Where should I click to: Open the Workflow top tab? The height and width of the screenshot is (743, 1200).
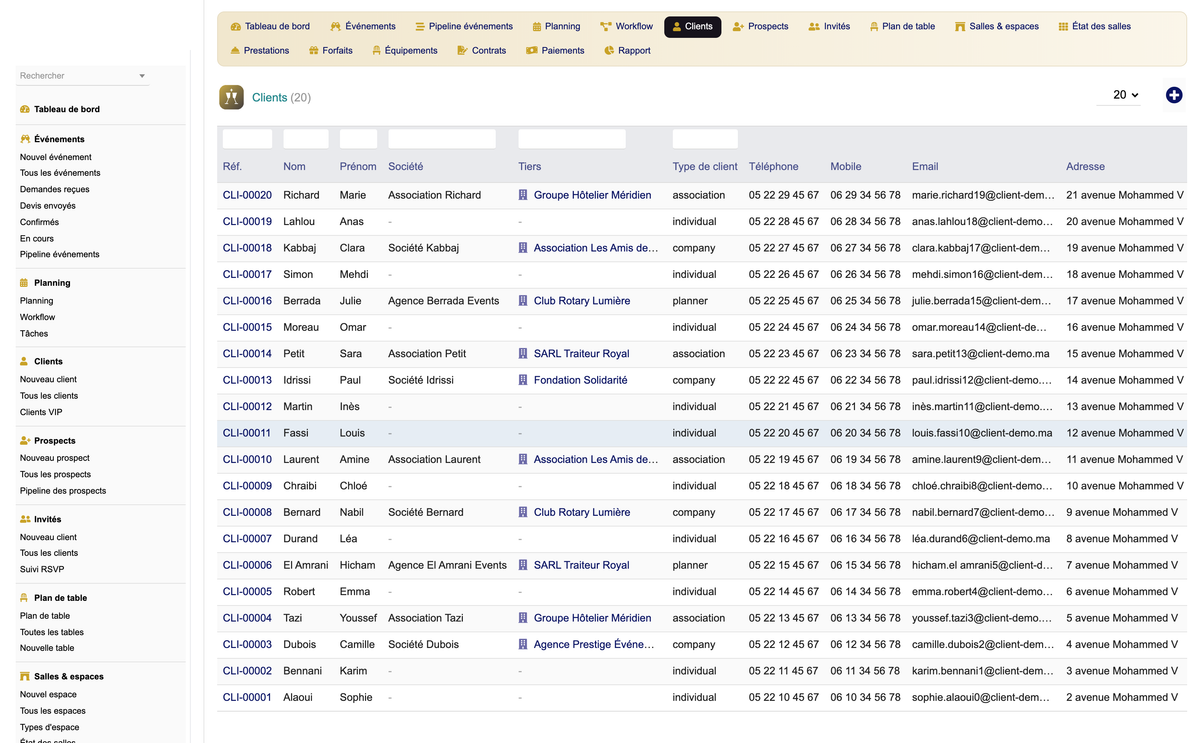pyautogui.click(x=627, y=26)
